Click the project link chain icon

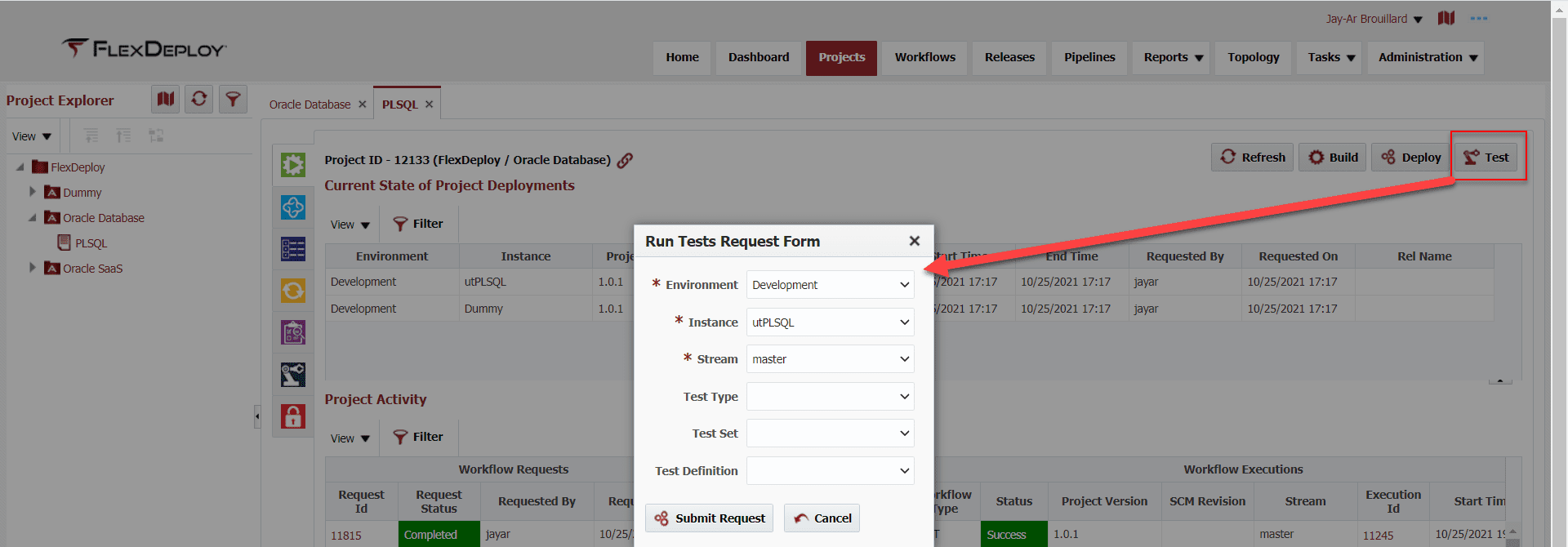coord(625,161)
